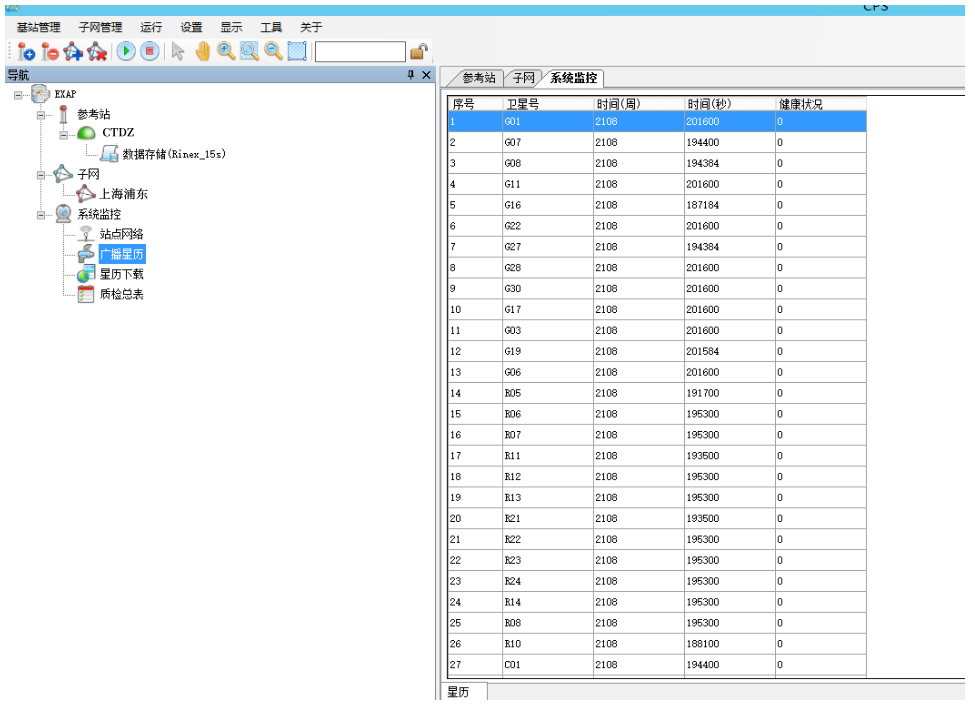Click the padlock unlock icon
This screenshot has width=975, height=717.
tap(419, 52)
